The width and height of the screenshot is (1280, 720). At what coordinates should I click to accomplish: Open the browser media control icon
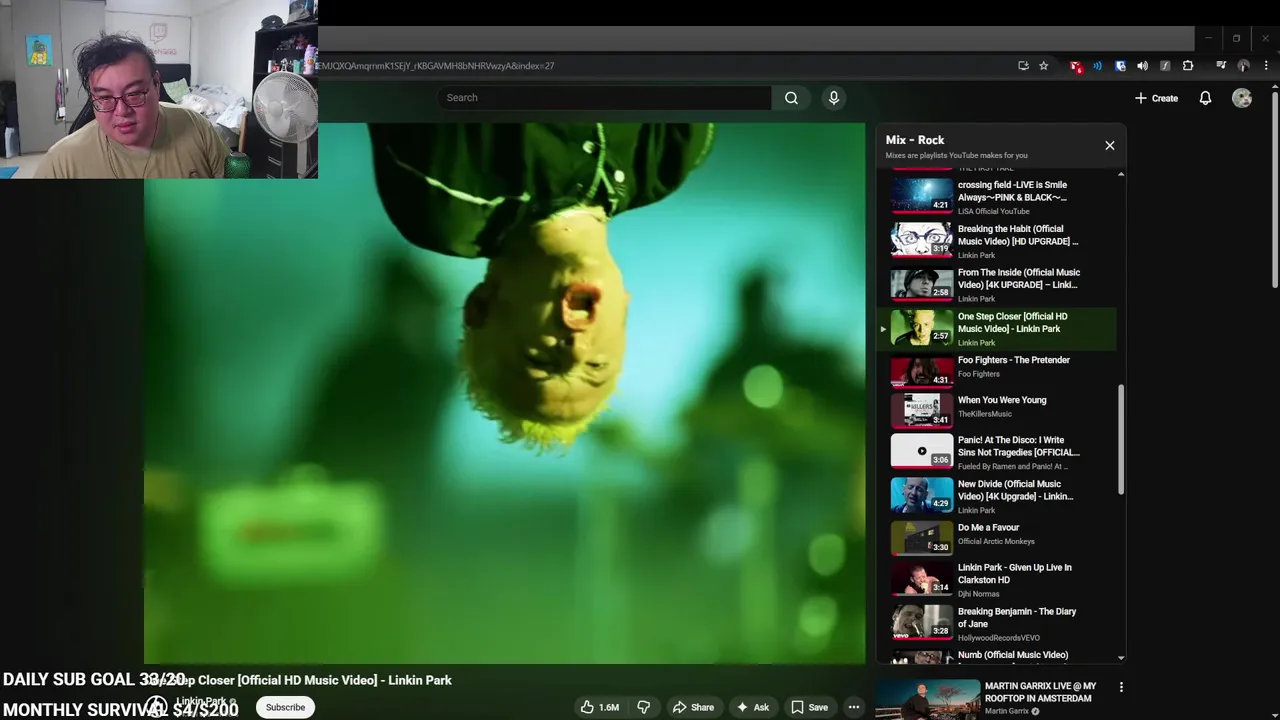pos(1221,66)
